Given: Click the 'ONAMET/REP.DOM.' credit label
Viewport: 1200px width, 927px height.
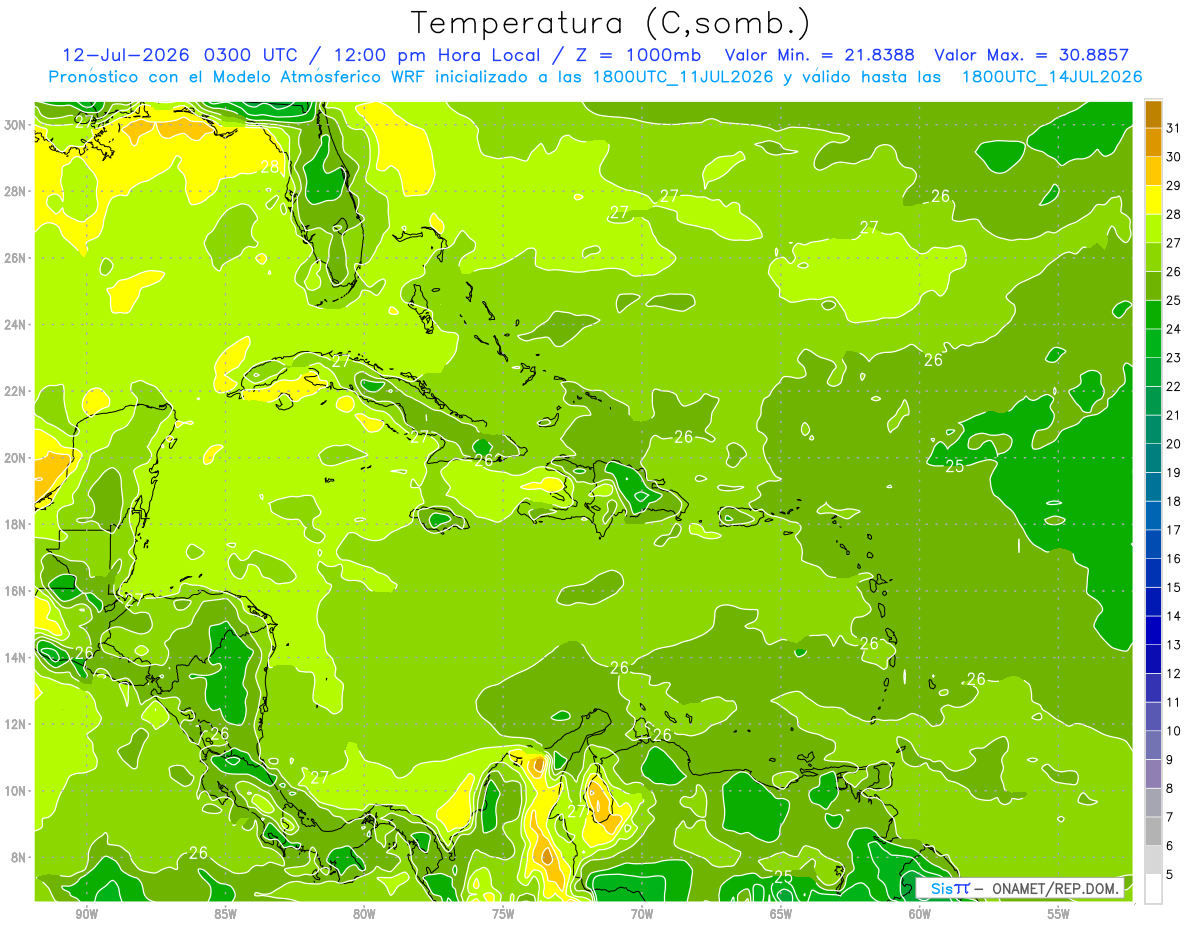Looking at the screenshot, I should [1057, 888].
